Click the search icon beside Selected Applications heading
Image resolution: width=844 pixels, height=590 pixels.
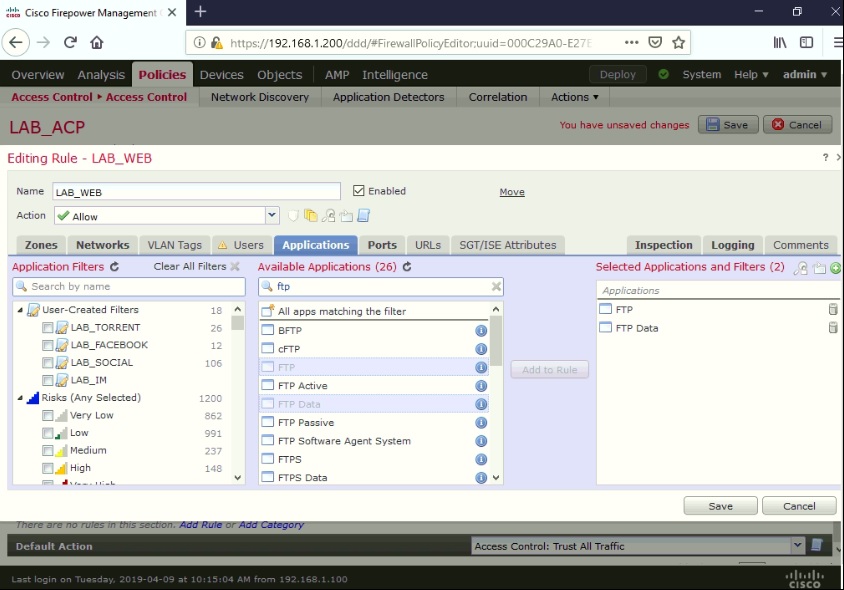(x=800, y=268)
